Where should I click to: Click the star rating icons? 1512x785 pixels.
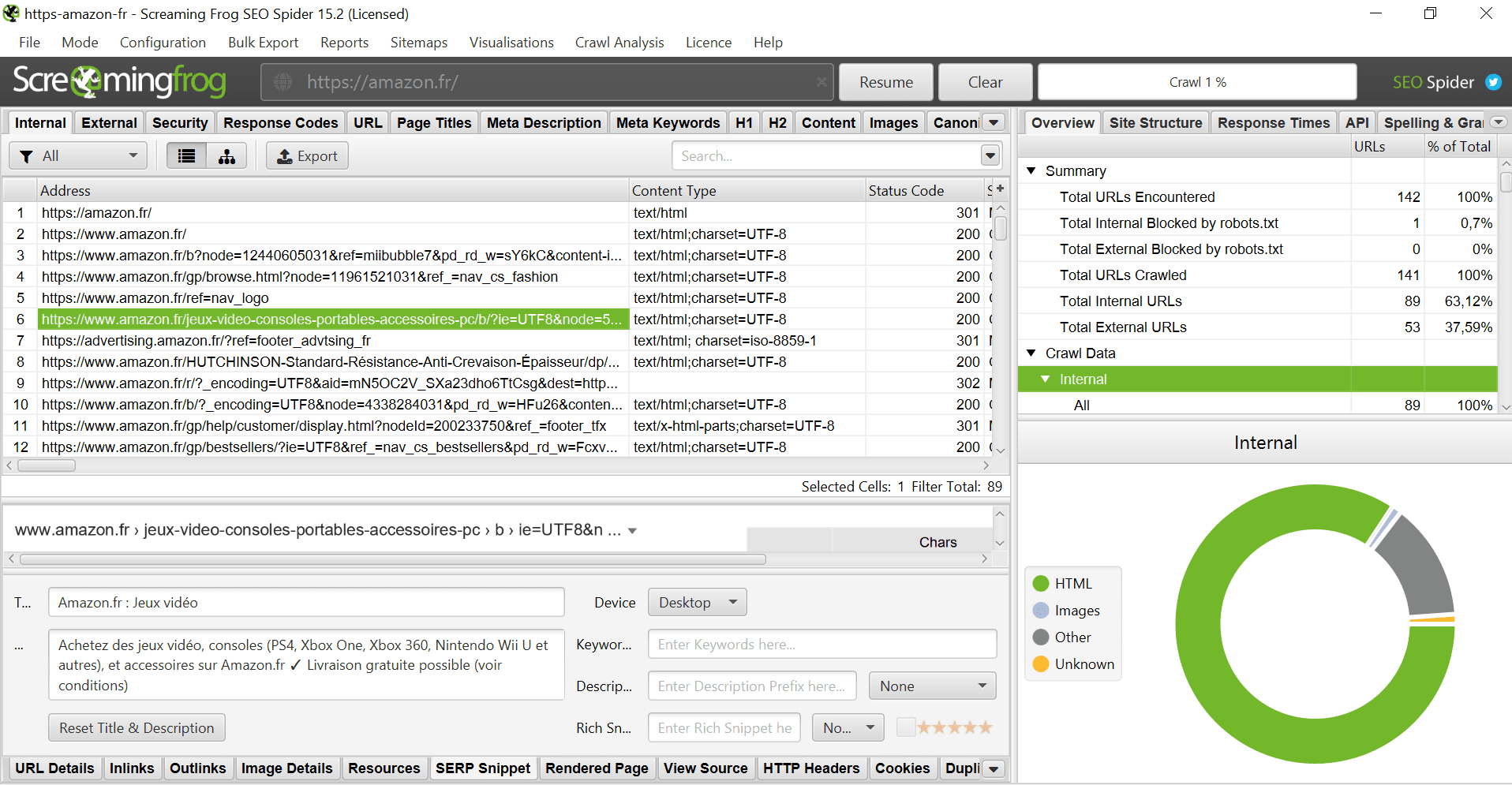click(954, 727)
